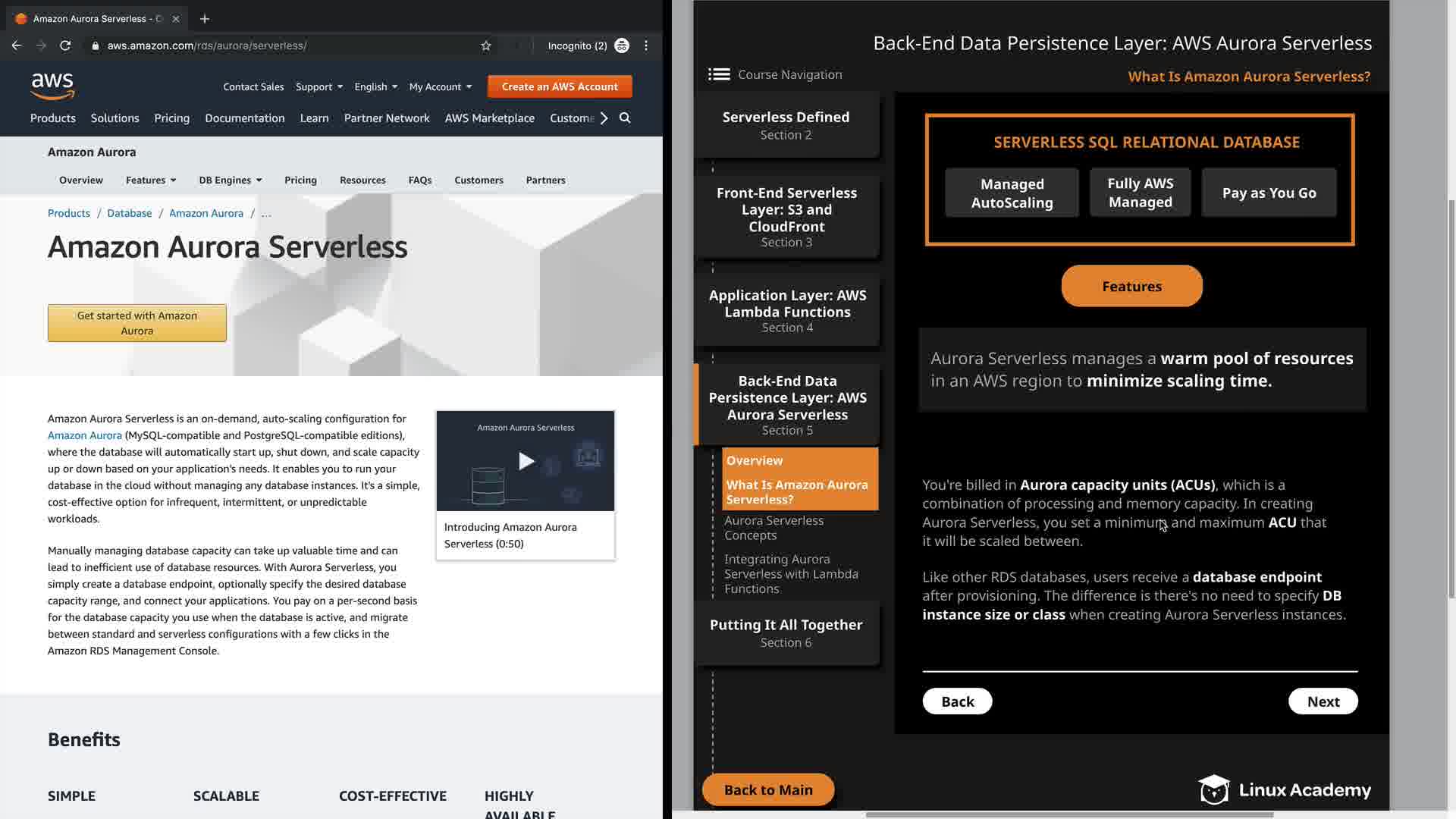Click the browser back arrow
The width and height of the screenshot is (1456, 819).
(17, 45)
